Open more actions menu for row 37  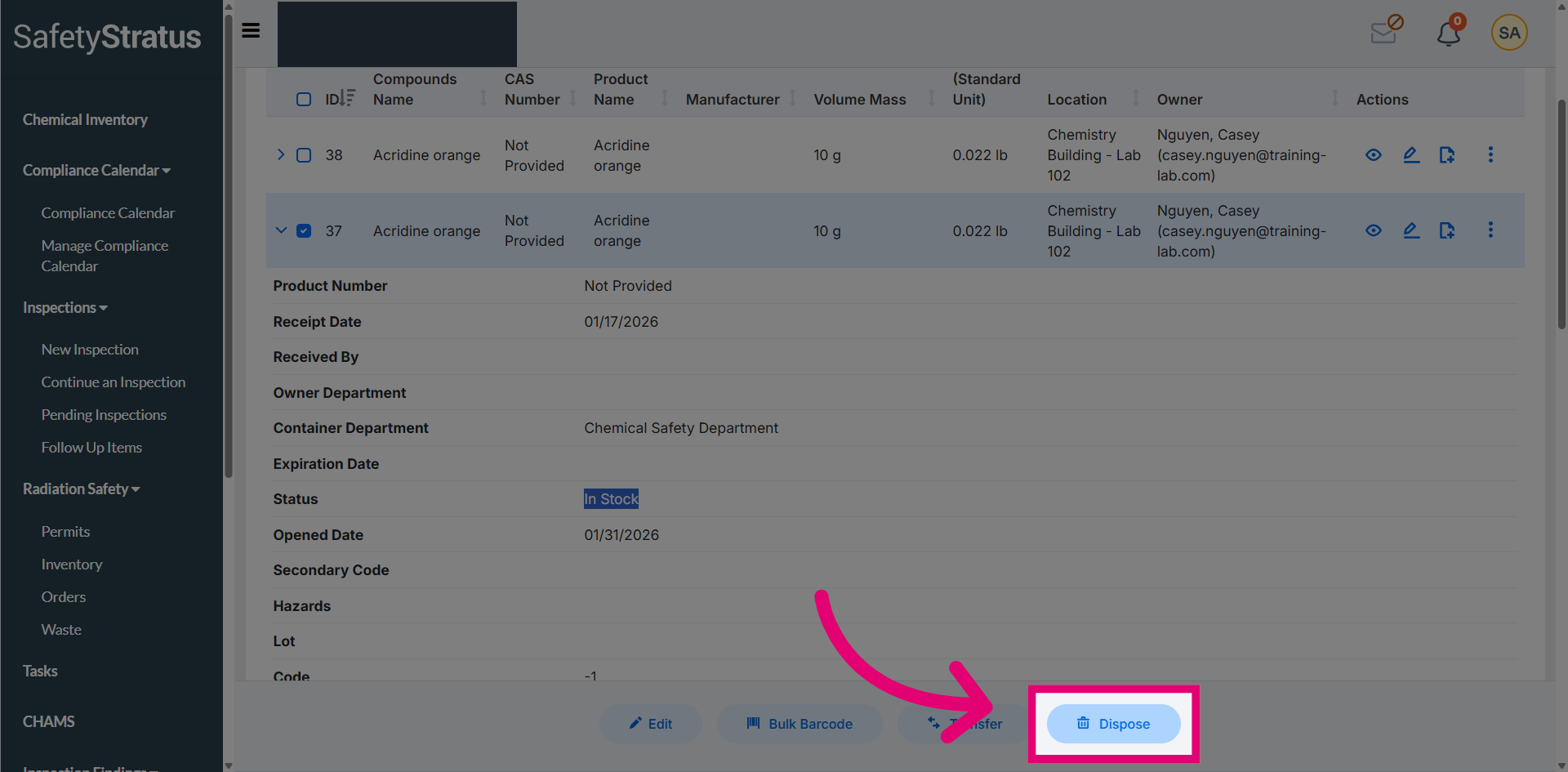click(1490, 230)
